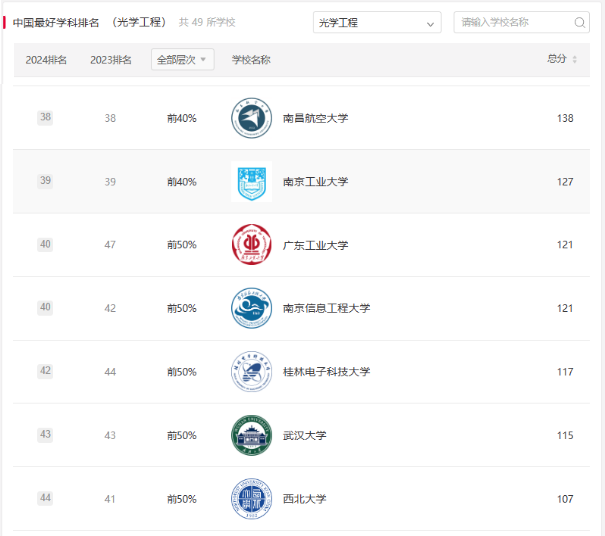Screen dimensions: 605x536
Task: Focus the 请输入学校名称 search field
Action: 512,22
